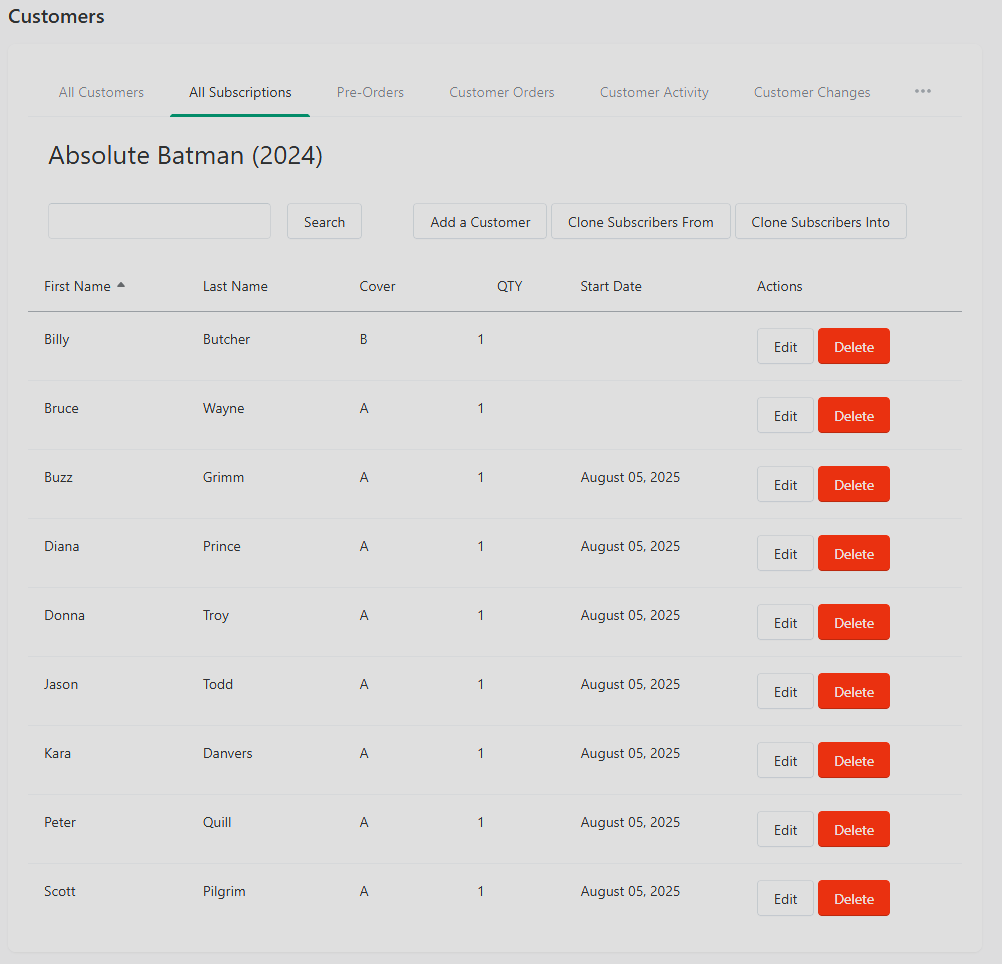The width and height of the screenshot is (1002, 964).
Task: Click the first name Diana
Action: (61, 546)
